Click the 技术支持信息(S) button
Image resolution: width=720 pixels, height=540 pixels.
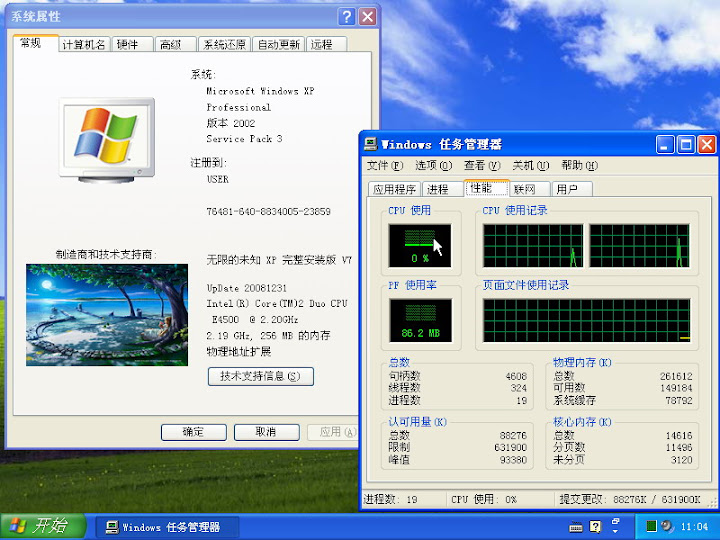(x=260, y=377)
